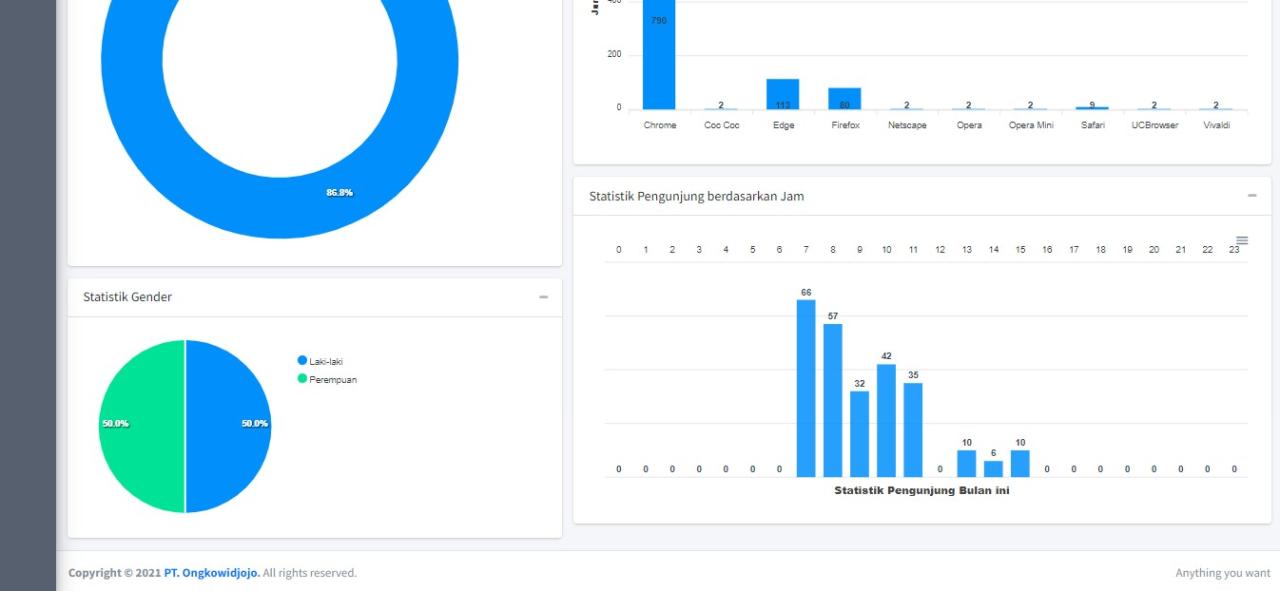Image resolution: width=1280 pixels, height=591 pixels.
Task: Open the PT. Ongkowidjojo footer link
Action: coord(212,573)
